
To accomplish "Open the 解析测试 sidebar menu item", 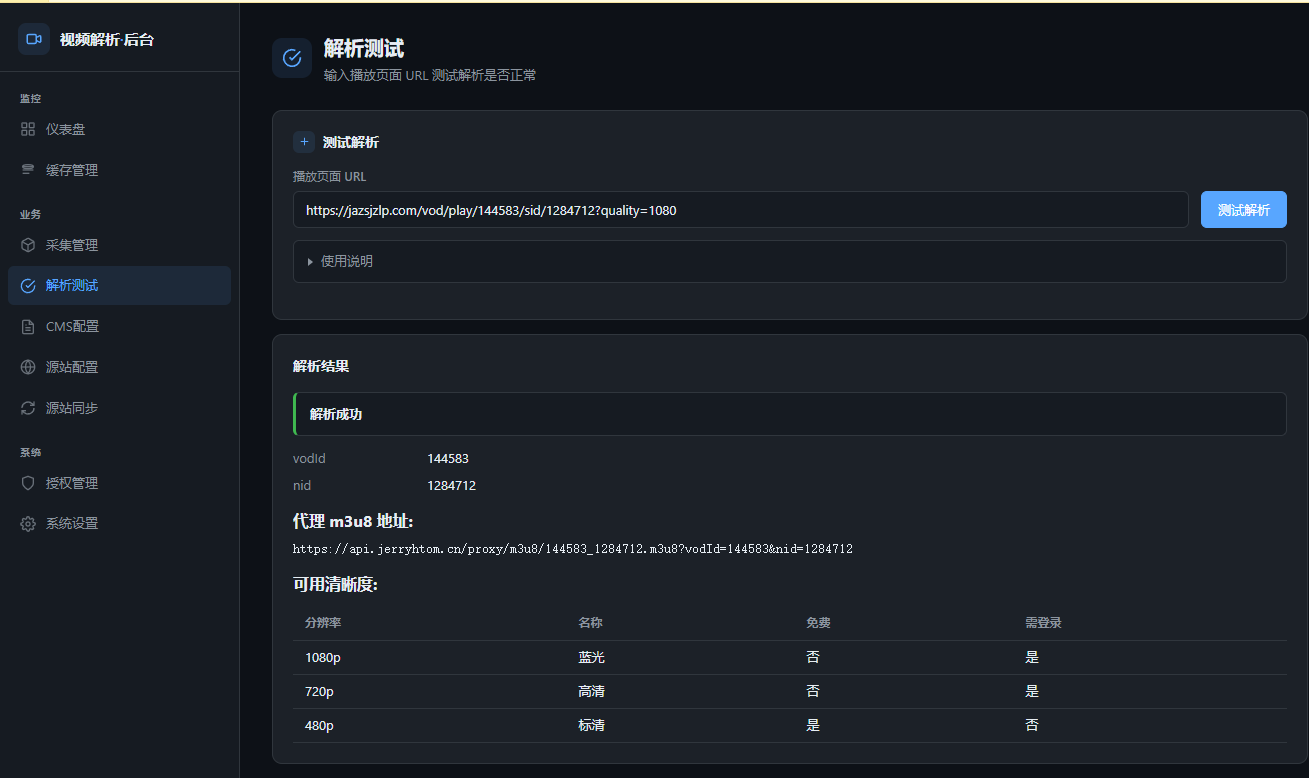I will (119, 285).
